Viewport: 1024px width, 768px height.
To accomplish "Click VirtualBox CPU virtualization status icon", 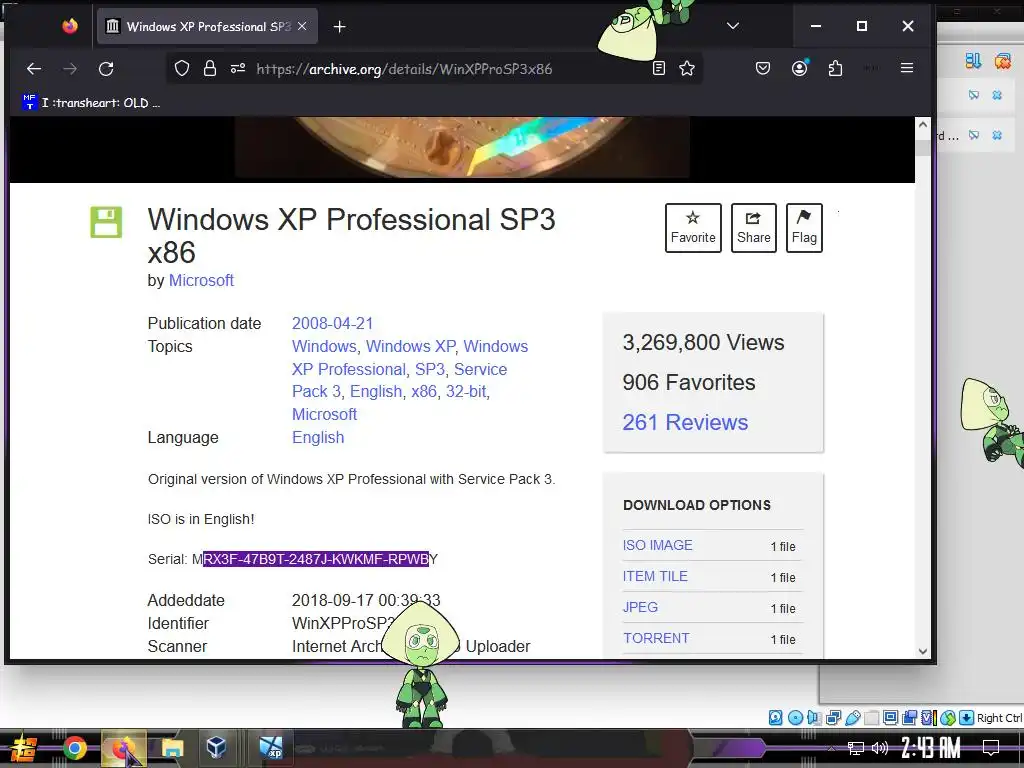I will point(929,718).
